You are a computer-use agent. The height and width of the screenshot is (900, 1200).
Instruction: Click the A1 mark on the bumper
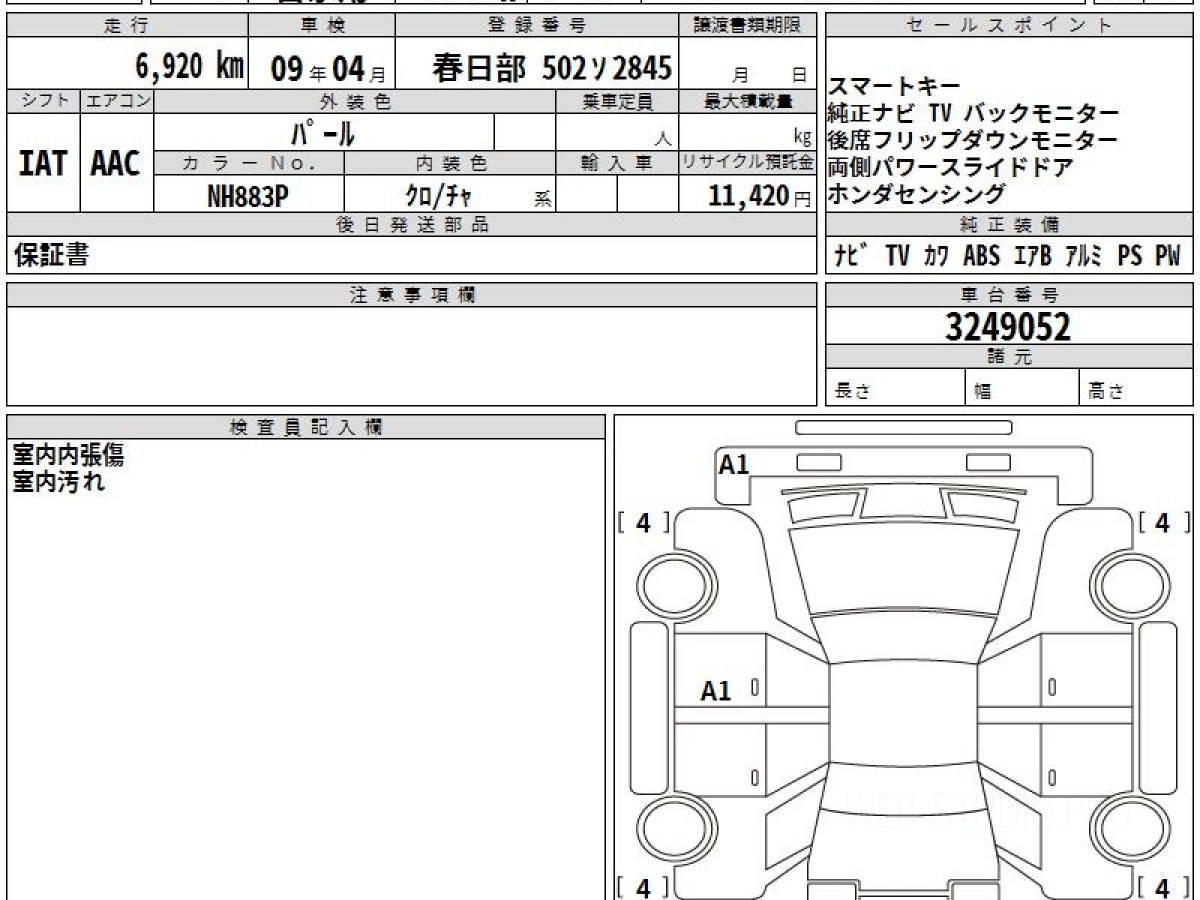[734, 465]
